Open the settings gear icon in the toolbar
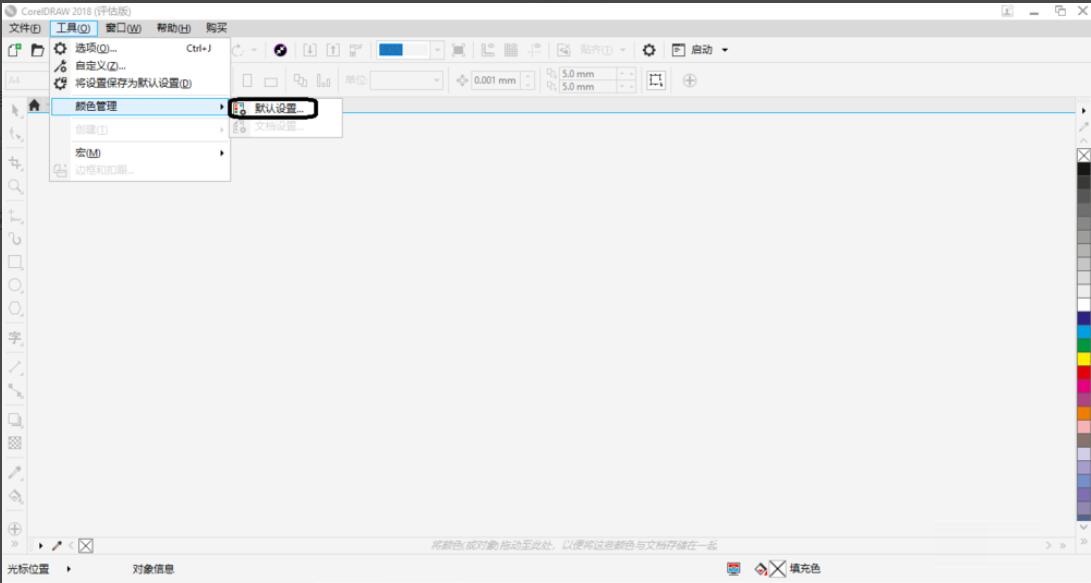1091x583 pixels. 648,50
